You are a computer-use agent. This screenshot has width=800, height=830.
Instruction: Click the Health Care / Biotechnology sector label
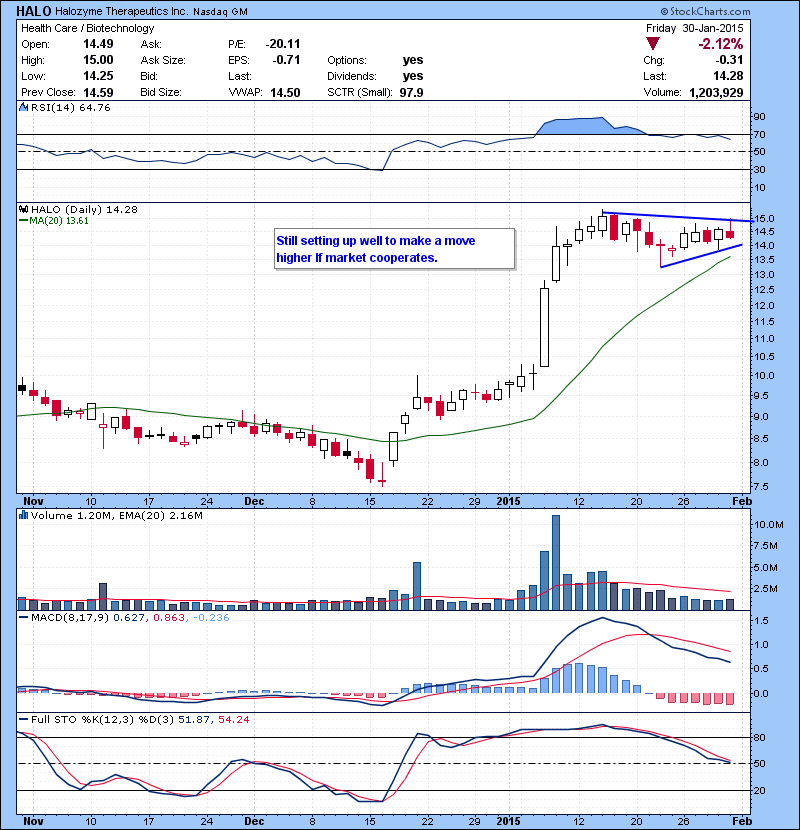[x=88, y=28]
